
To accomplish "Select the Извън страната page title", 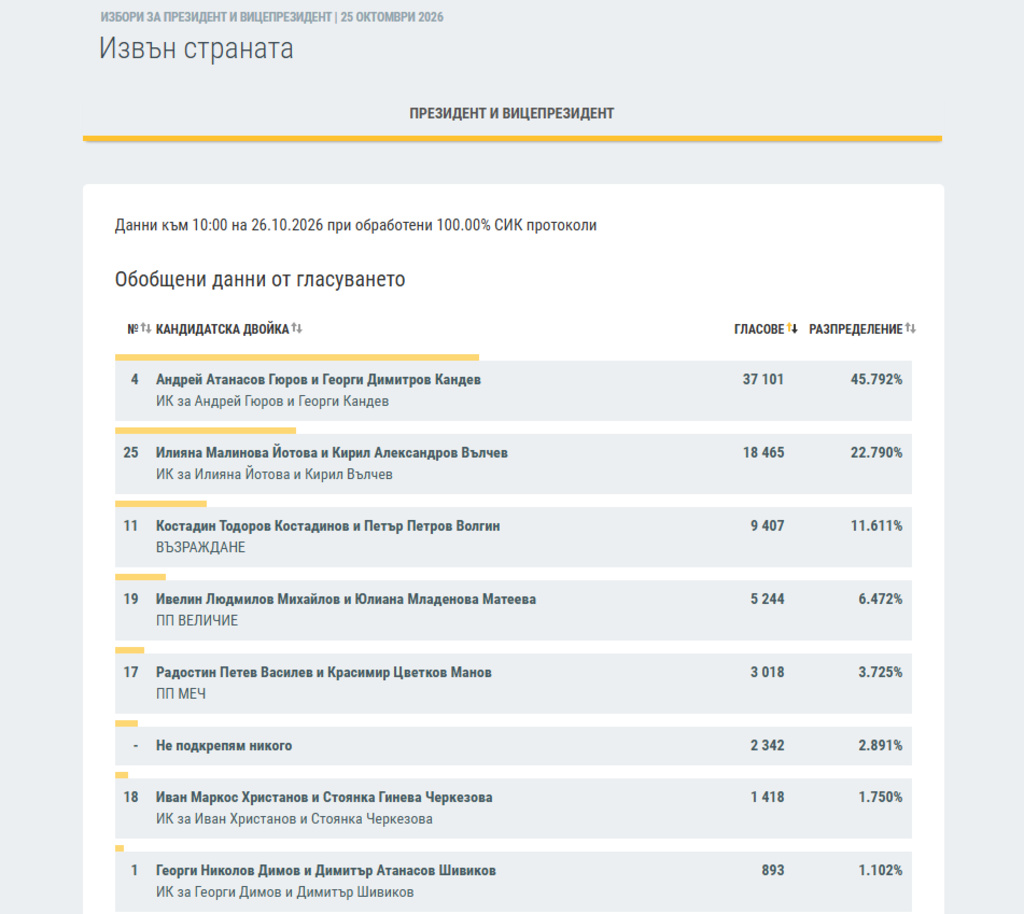I will point(196,48).
